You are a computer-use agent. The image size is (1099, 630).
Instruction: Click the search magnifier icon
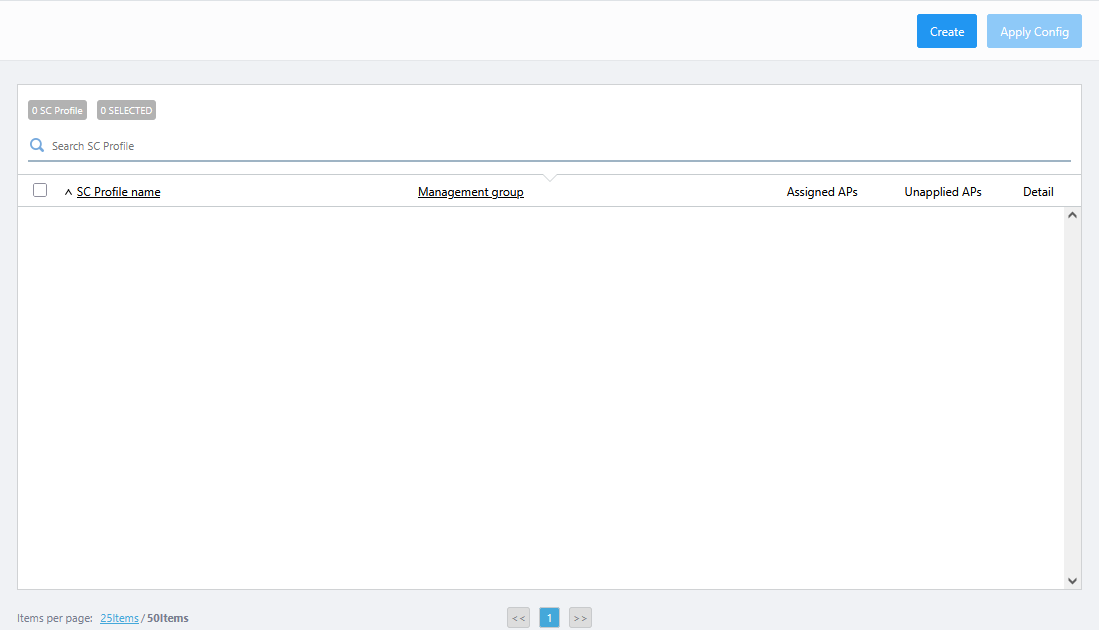coord(37,146)
